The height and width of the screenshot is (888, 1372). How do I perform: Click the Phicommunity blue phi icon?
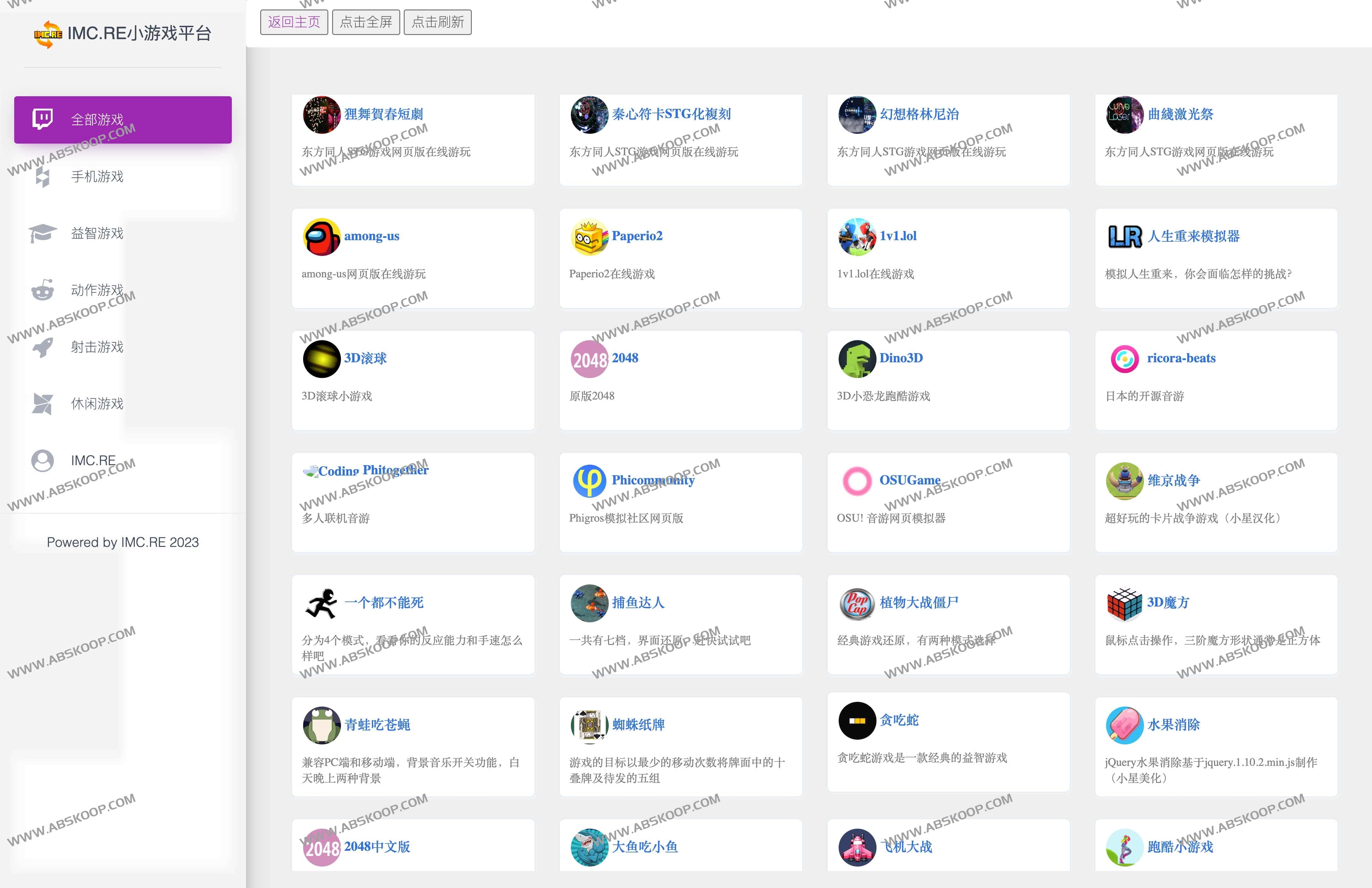pos(589,481)
